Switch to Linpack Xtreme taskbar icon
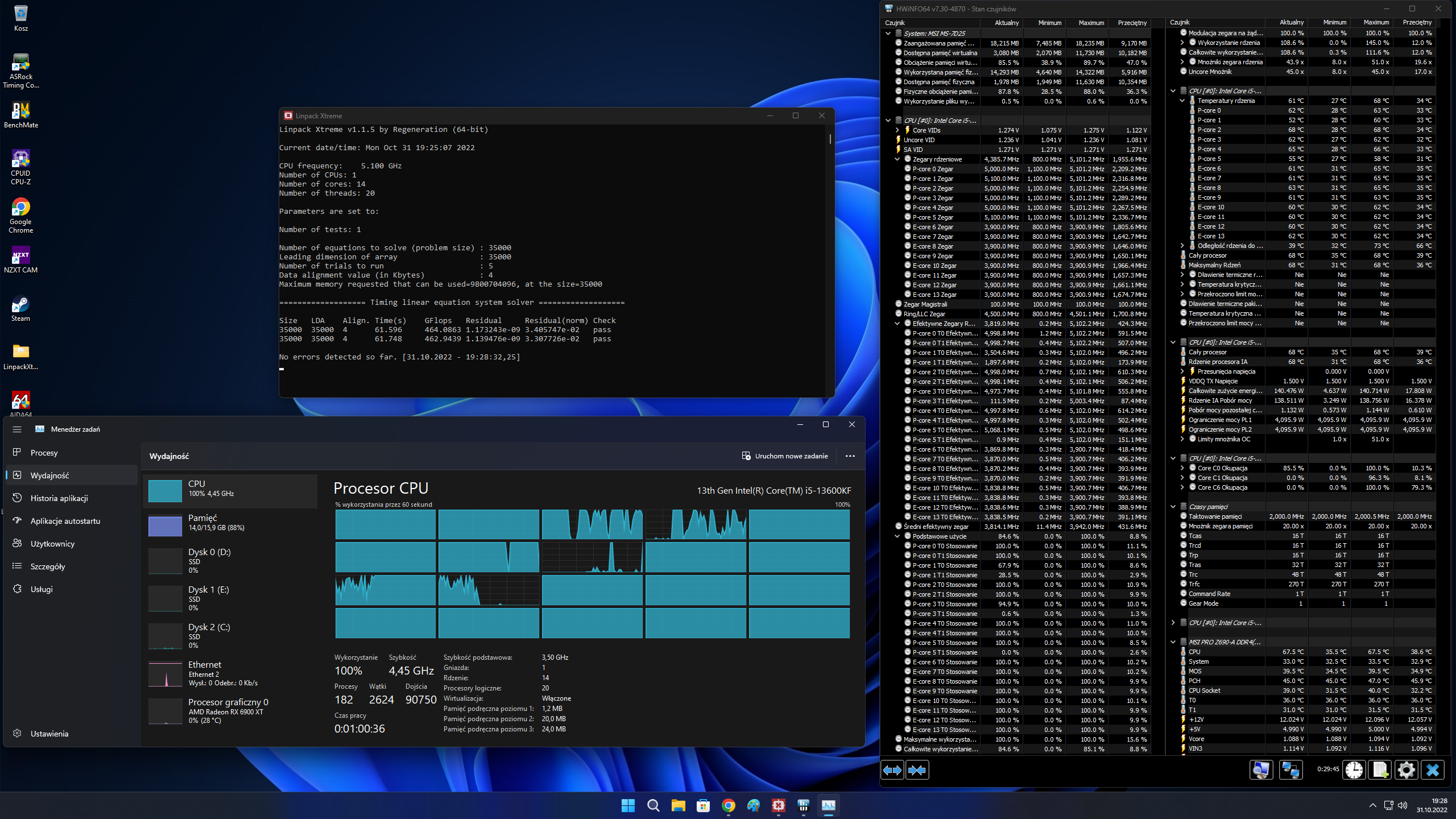The width and height of the screenshot is (1456, 819). [779, 805]
